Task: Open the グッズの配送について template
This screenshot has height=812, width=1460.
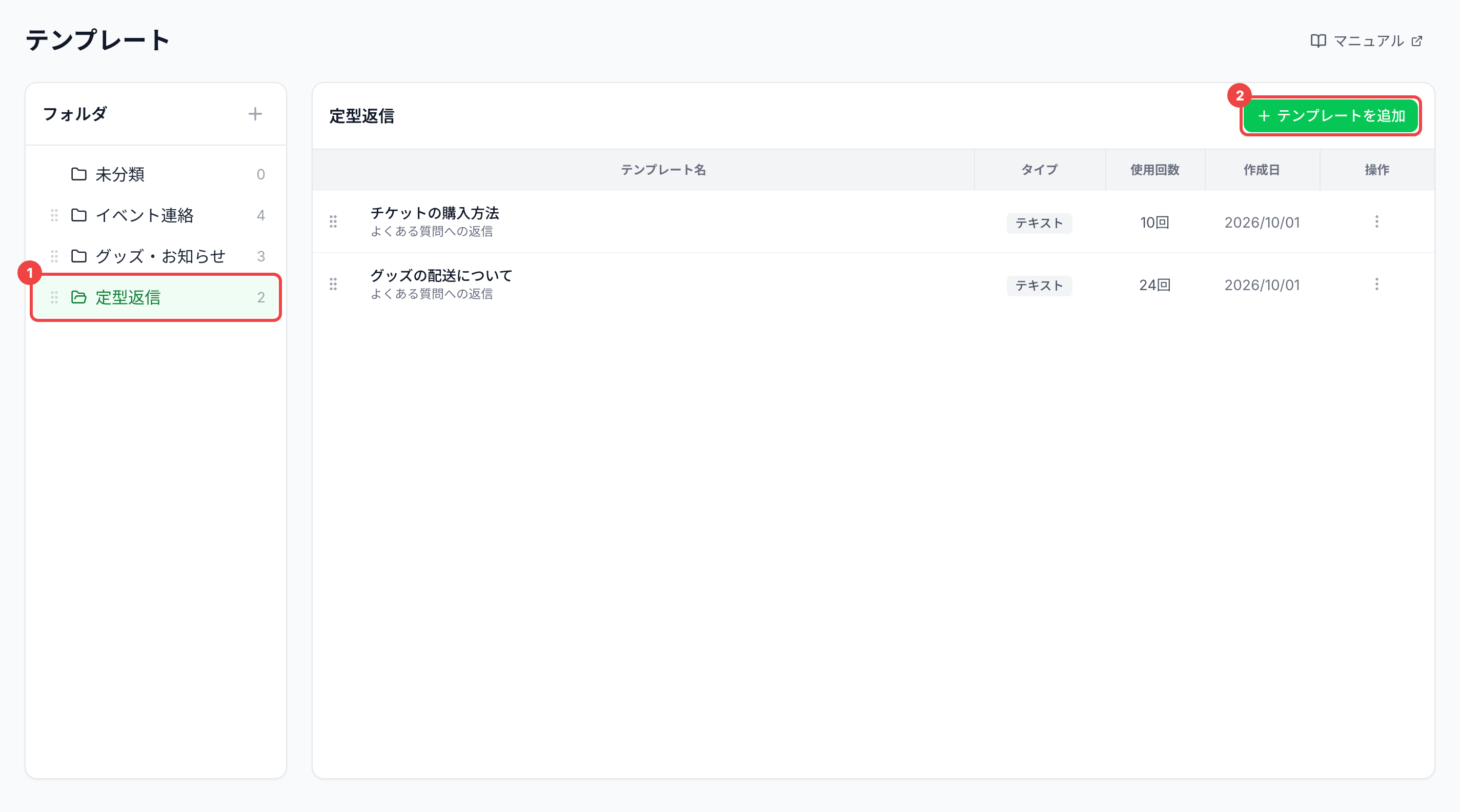Action: pyautogui.click(x=441, y=275)
